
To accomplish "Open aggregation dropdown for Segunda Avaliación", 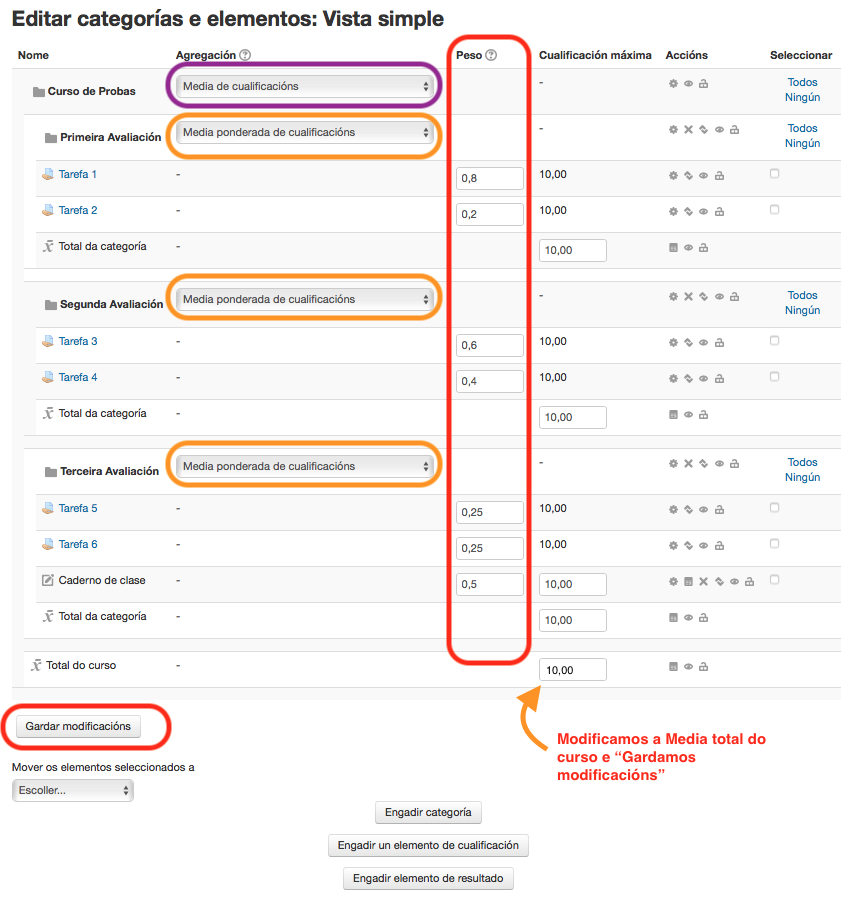I will pyautogui.click(x=304, y=300).
